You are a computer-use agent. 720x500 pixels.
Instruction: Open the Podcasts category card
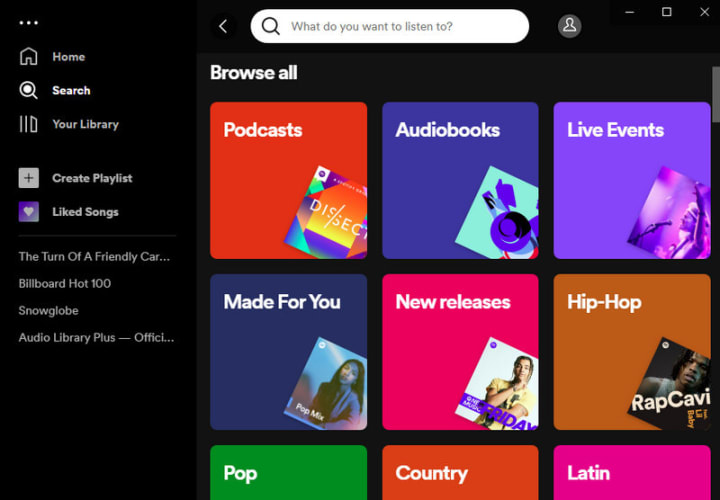coord(288,180)
